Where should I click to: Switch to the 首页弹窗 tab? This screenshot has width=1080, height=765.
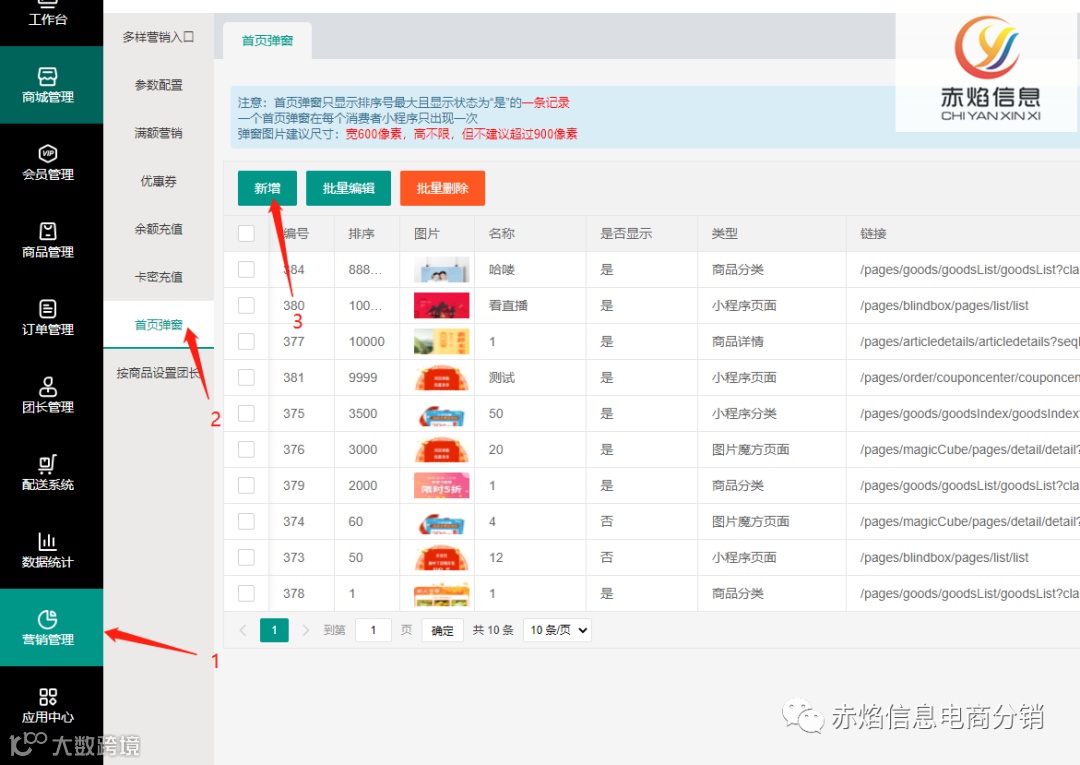tap(267, 41)
